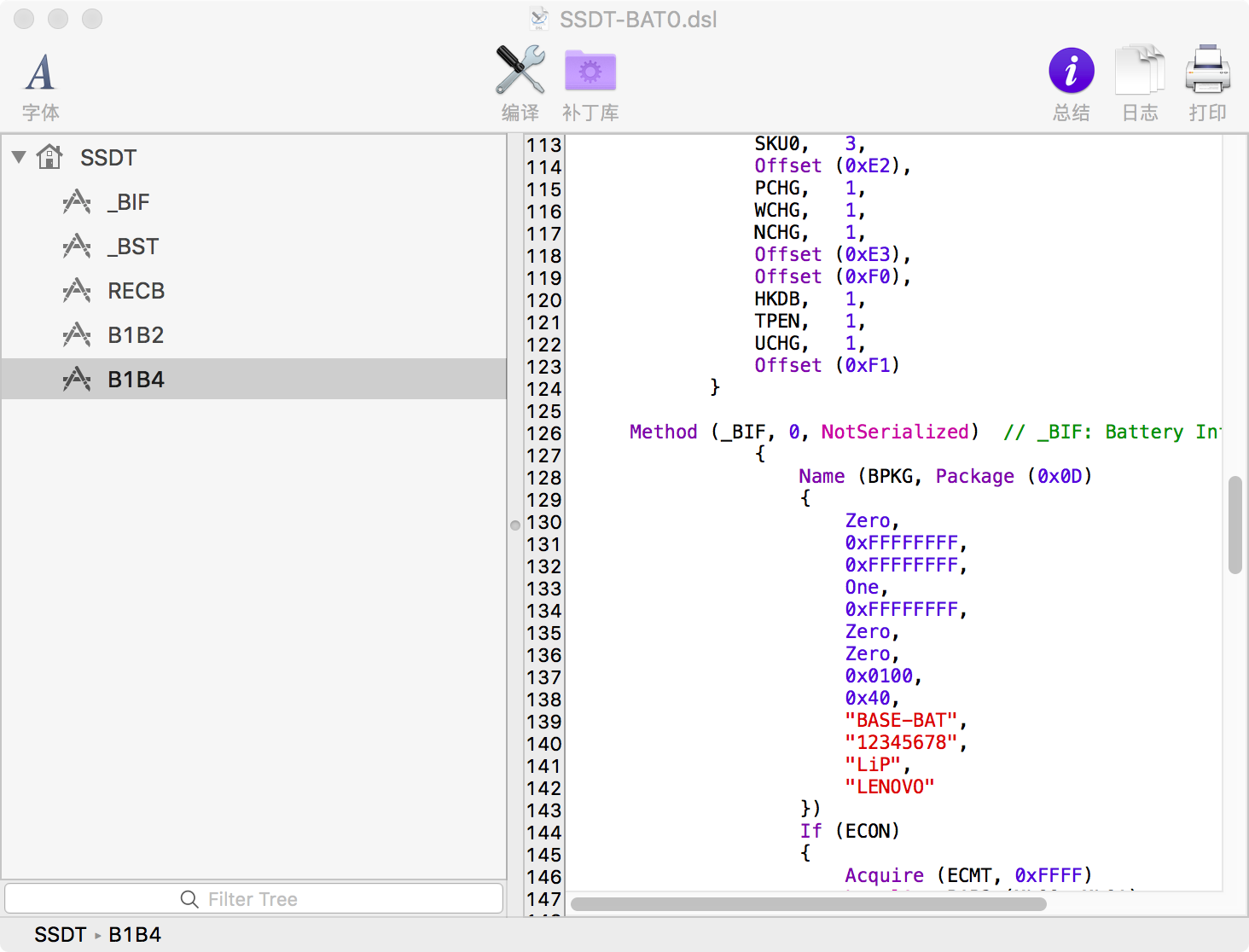1249x952 pixels.
Task: Open the font (字体) settings icon
Action: [x=40, y=73]
